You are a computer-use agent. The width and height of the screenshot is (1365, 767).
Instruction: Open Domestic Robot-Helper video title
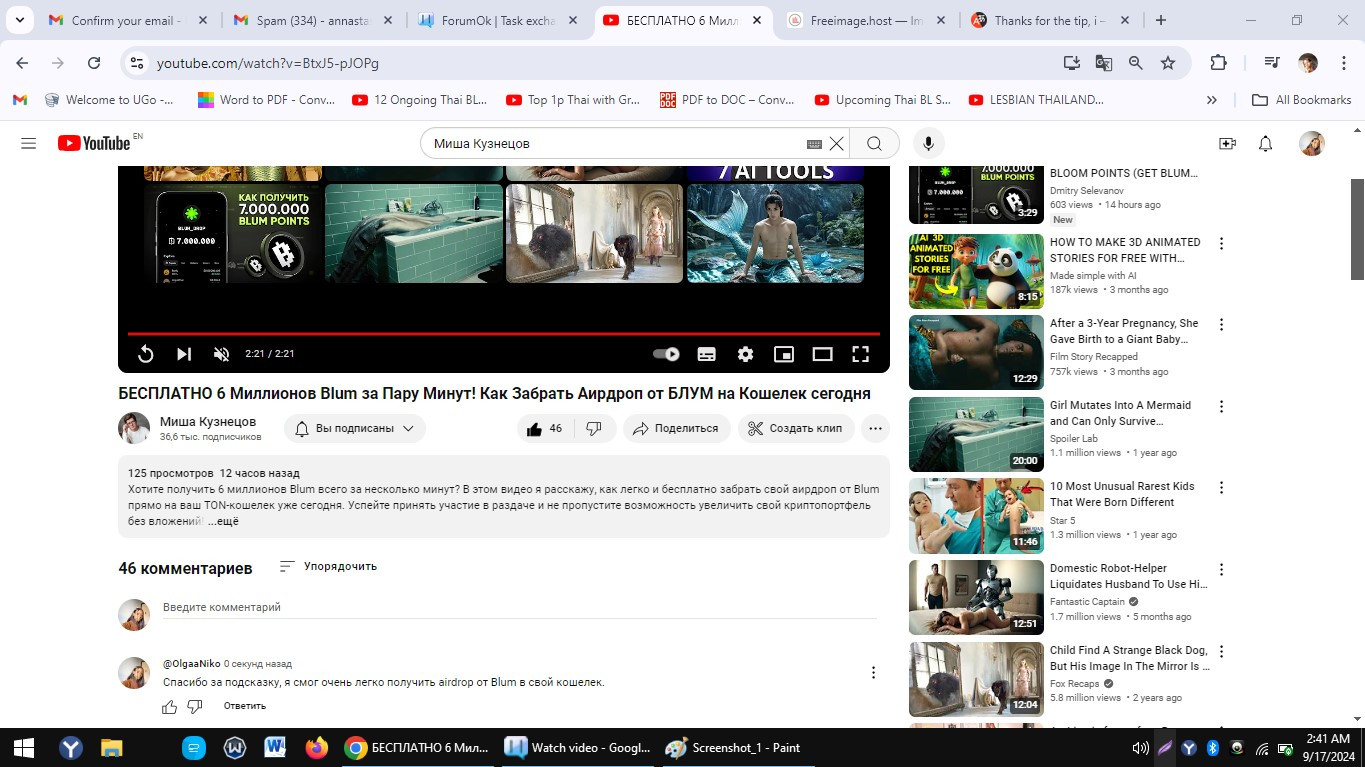point(1128,576)
